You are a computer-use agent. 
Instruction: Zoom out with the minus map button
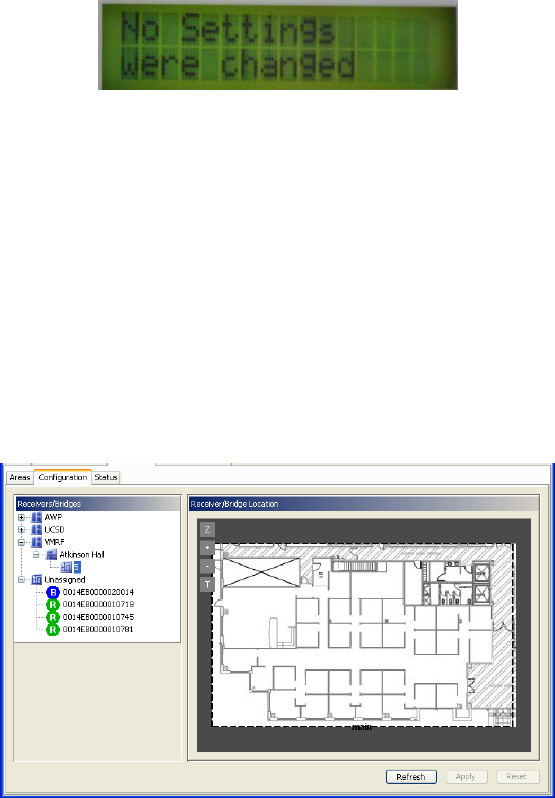point(207,566)
